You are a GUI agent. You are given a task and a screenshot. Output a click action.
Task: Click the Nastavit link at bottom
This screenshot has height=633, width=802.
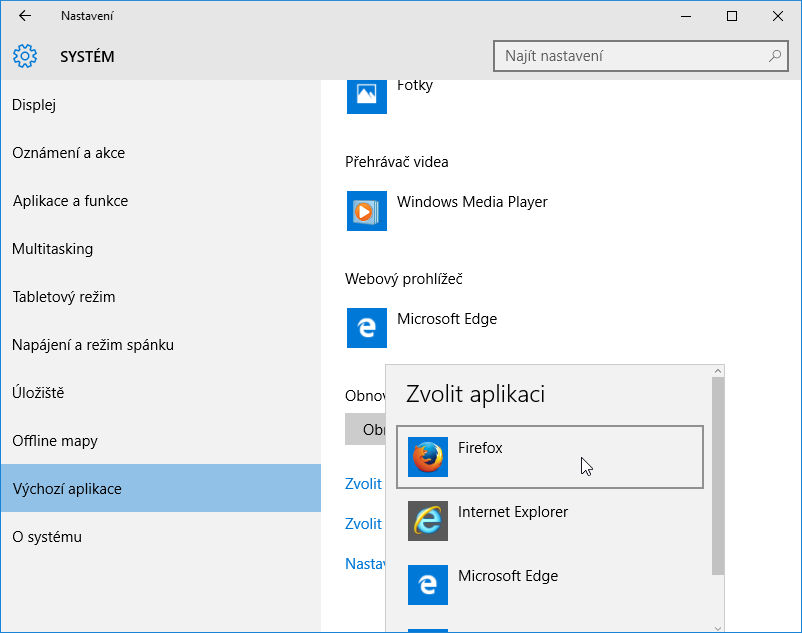(365, 564)
